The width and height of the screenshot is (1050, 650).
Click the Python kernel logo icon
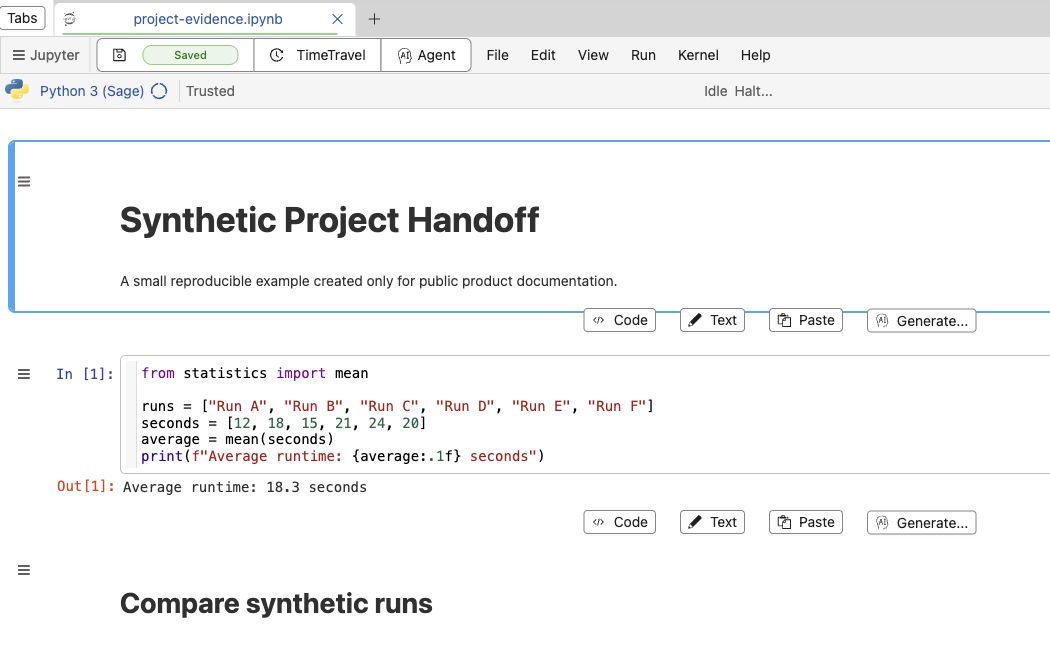(17, 90)
